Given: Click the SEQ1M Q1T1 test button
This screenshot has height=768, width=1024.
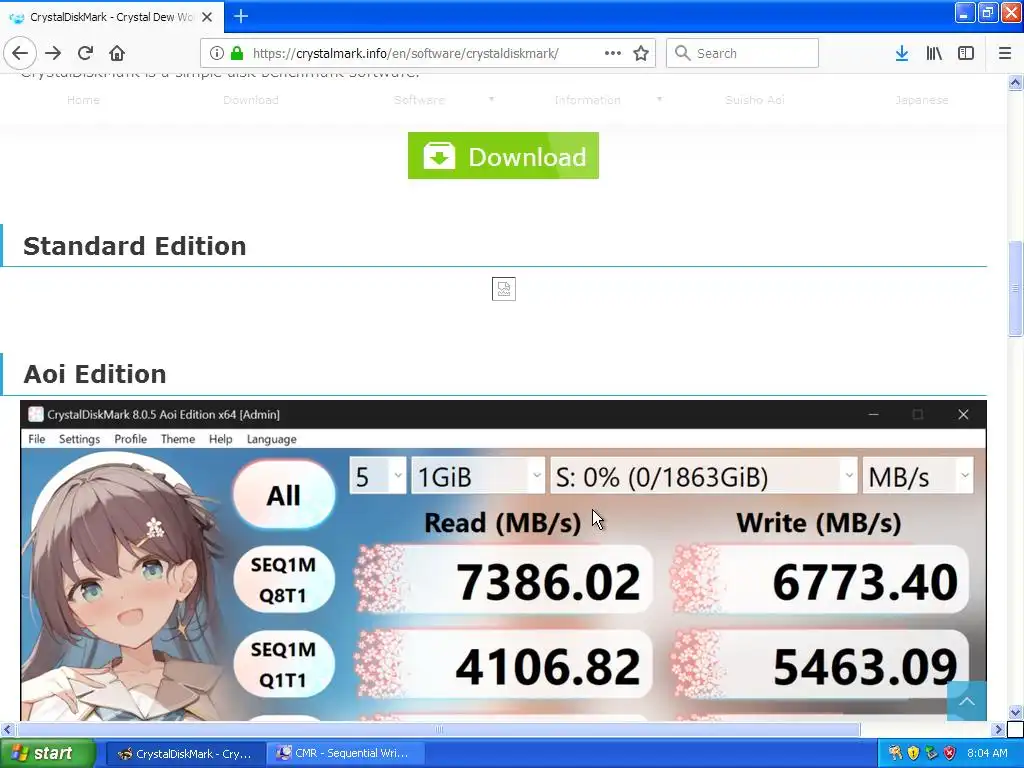Looking at the screenshot, I should pyautogui.click(x=283, y=665).
